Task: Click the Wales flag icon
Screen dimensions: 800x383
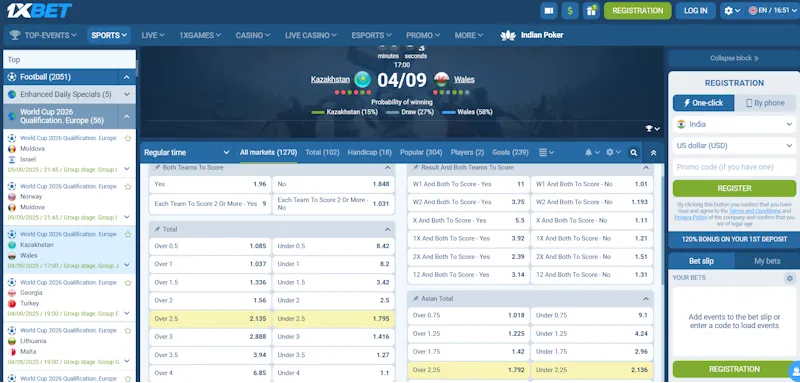Action: [441, 80]
